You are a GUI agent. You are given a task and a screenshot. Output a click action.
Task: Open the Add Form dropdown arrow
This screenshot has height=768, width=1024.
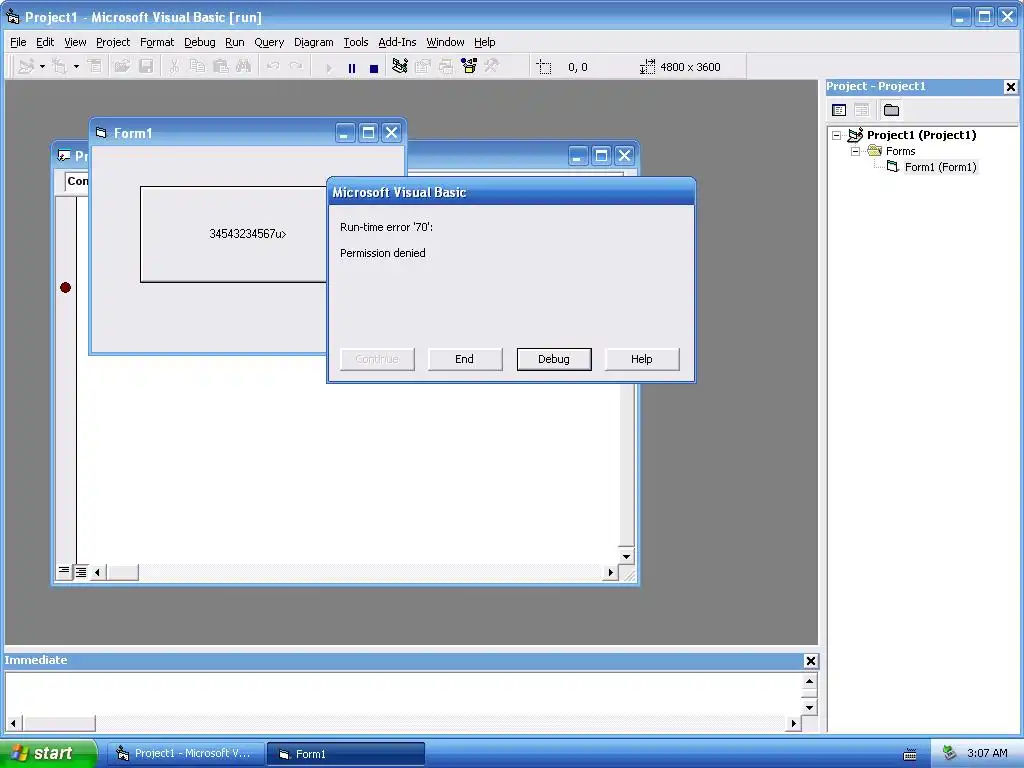[76, 67]
